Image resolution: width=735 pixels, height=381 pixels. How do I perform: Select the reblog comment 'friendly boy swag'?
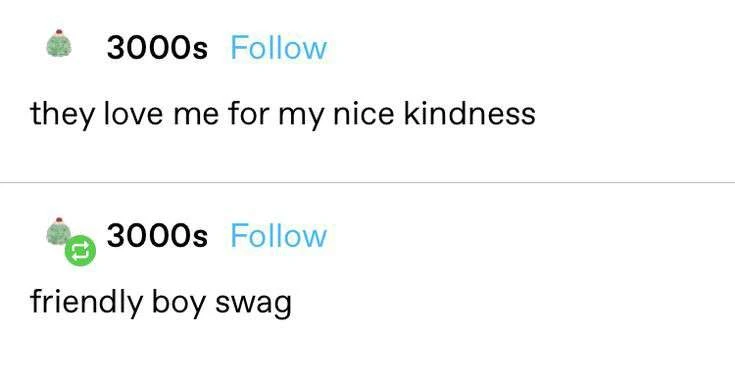pos(161,303)
